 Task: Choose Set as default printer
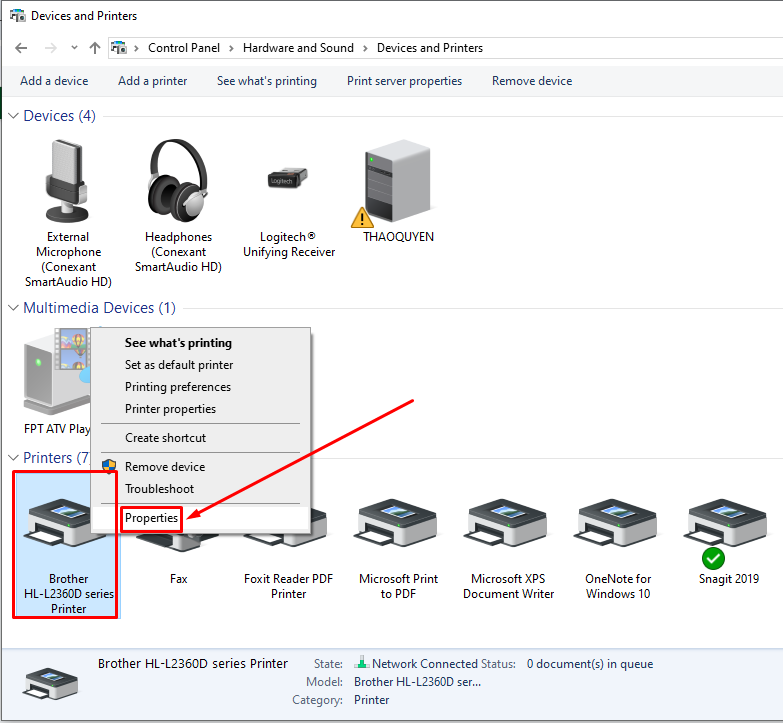click(x=179, y=365)
